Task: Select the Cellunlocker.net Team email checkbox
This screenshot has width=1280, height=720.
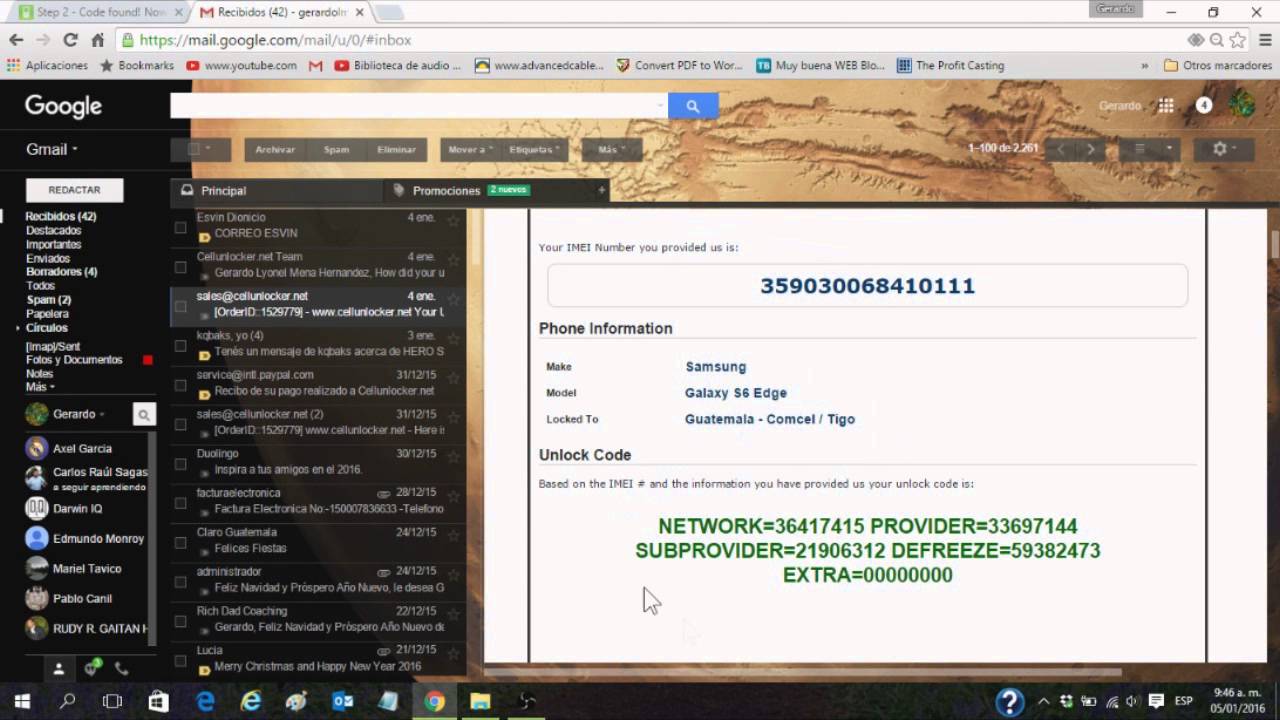Action: (x=180, y=267)
